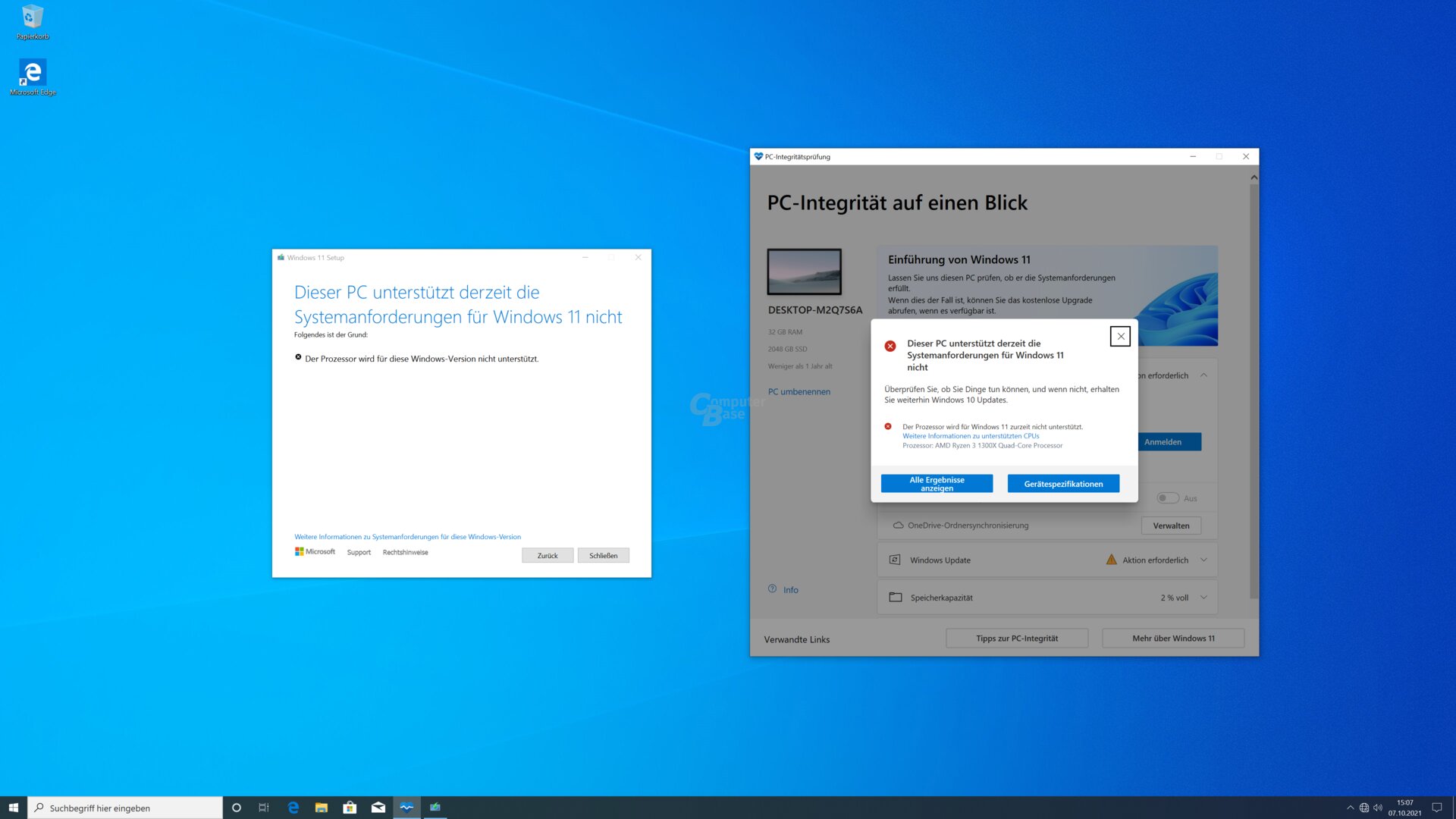
Task: Click the Speicherkapazität folder icon
Action: (896, 598)
